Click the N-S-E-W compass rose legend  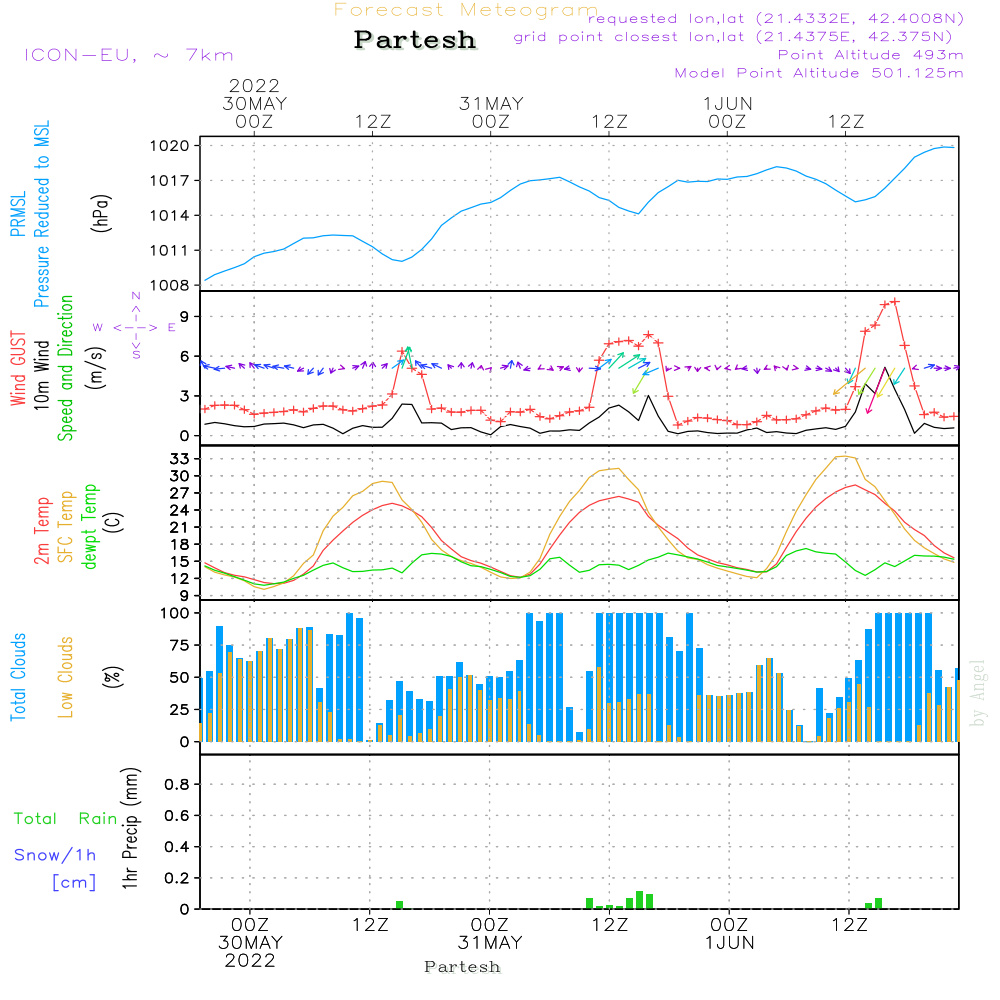coord(135,327)
